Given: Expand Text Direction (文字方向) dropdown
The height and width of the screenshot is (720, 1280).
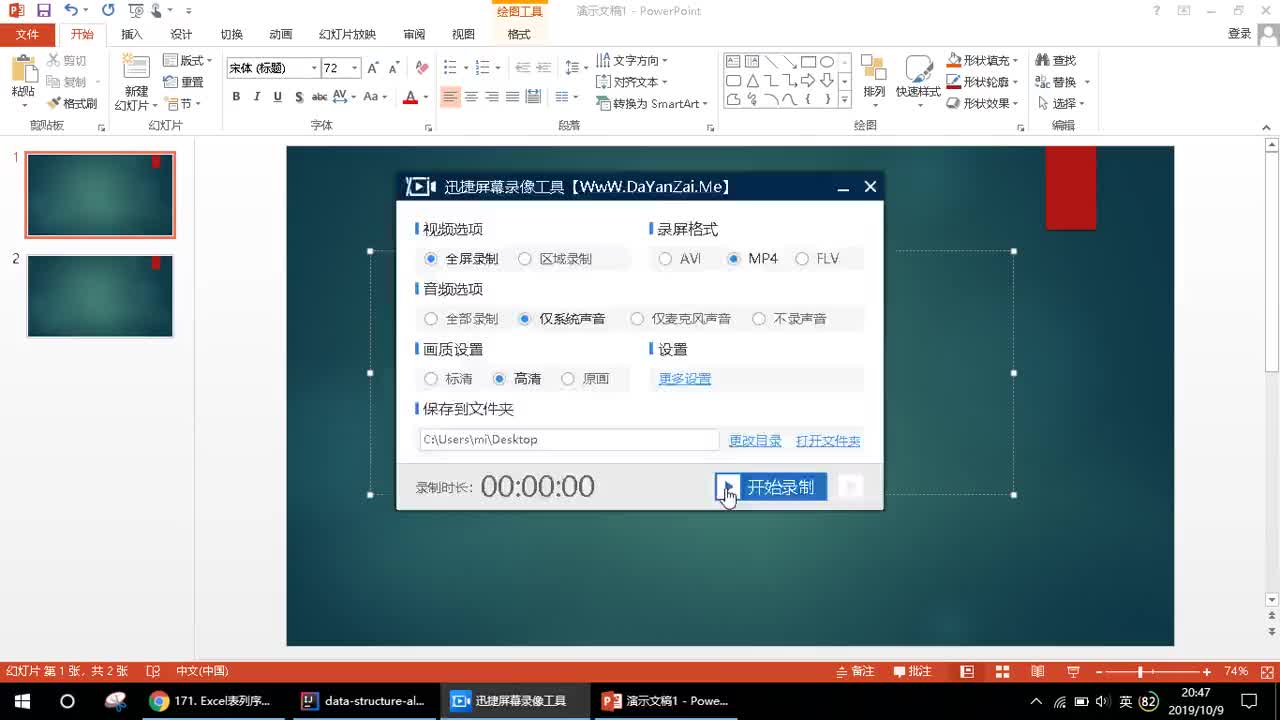Looking at the screenshot, I should tap(632, 61).
